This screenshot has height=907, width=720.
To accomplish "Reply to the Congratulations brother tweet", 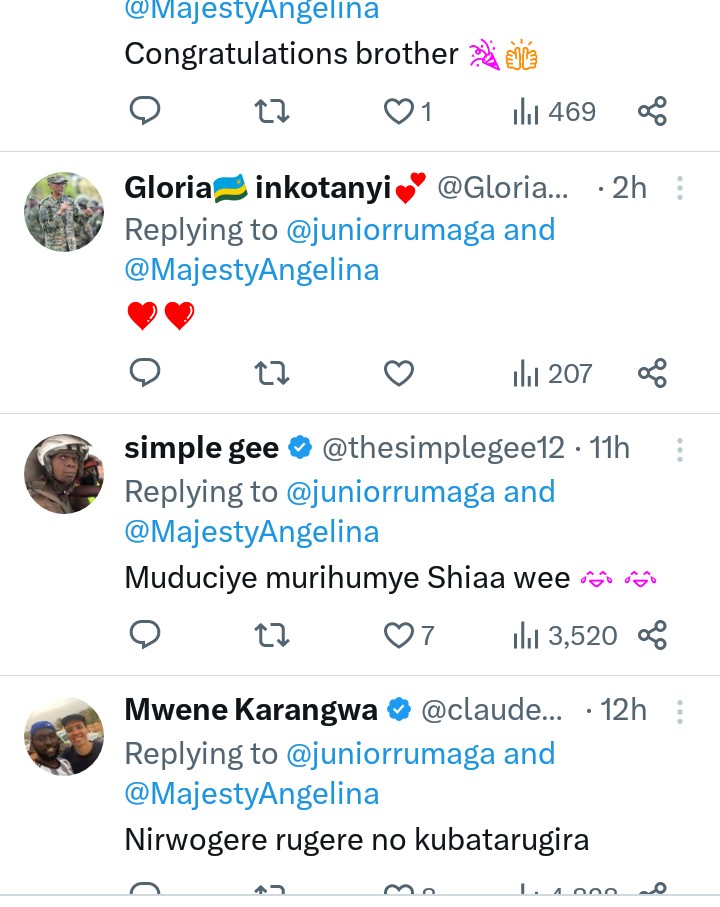I will 146,111.
